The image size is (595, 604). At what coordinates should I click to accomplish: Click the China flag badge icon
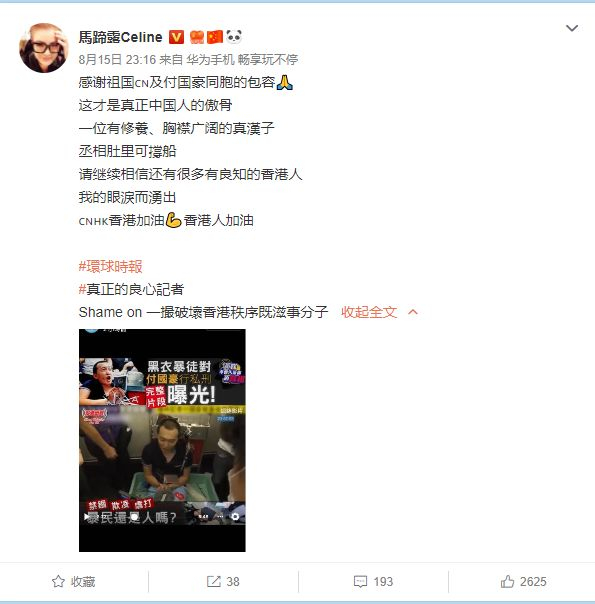pyautogui.click(x=215, y=37)
